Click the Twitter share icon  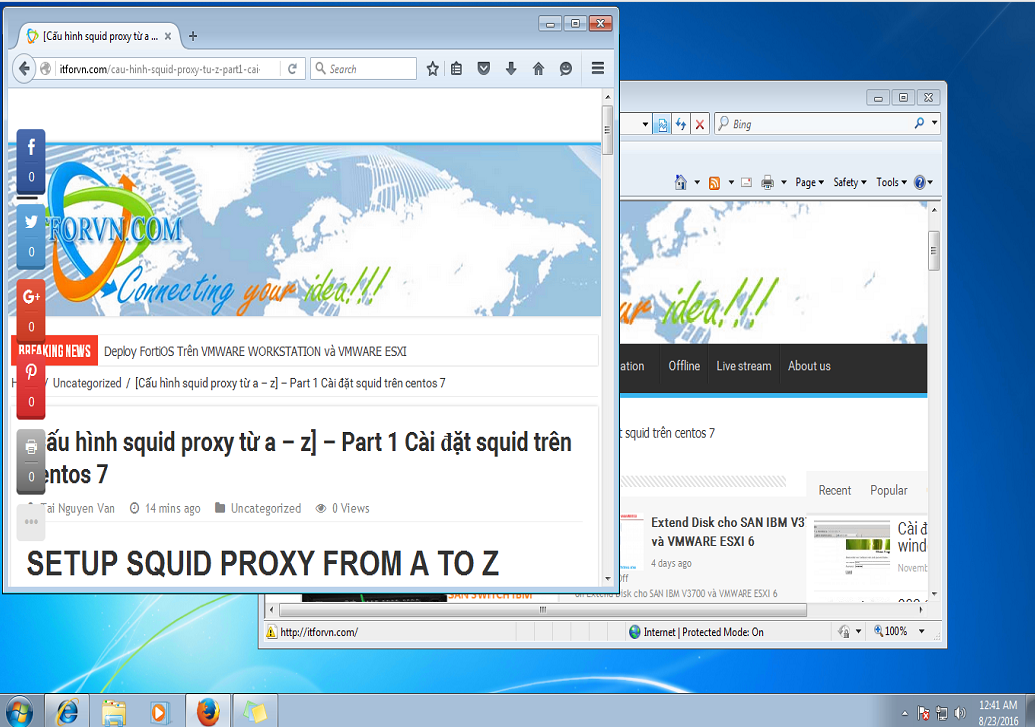pos(31,223)
